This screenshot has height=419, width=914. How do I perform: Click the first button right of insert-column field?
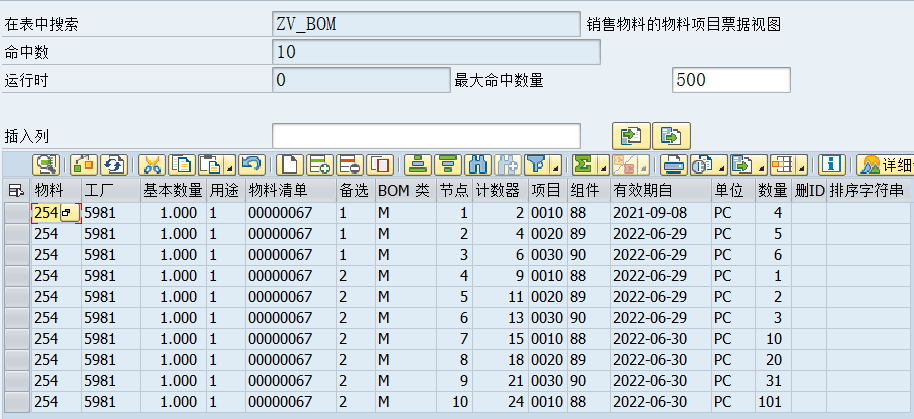click(x=631, y=136)
